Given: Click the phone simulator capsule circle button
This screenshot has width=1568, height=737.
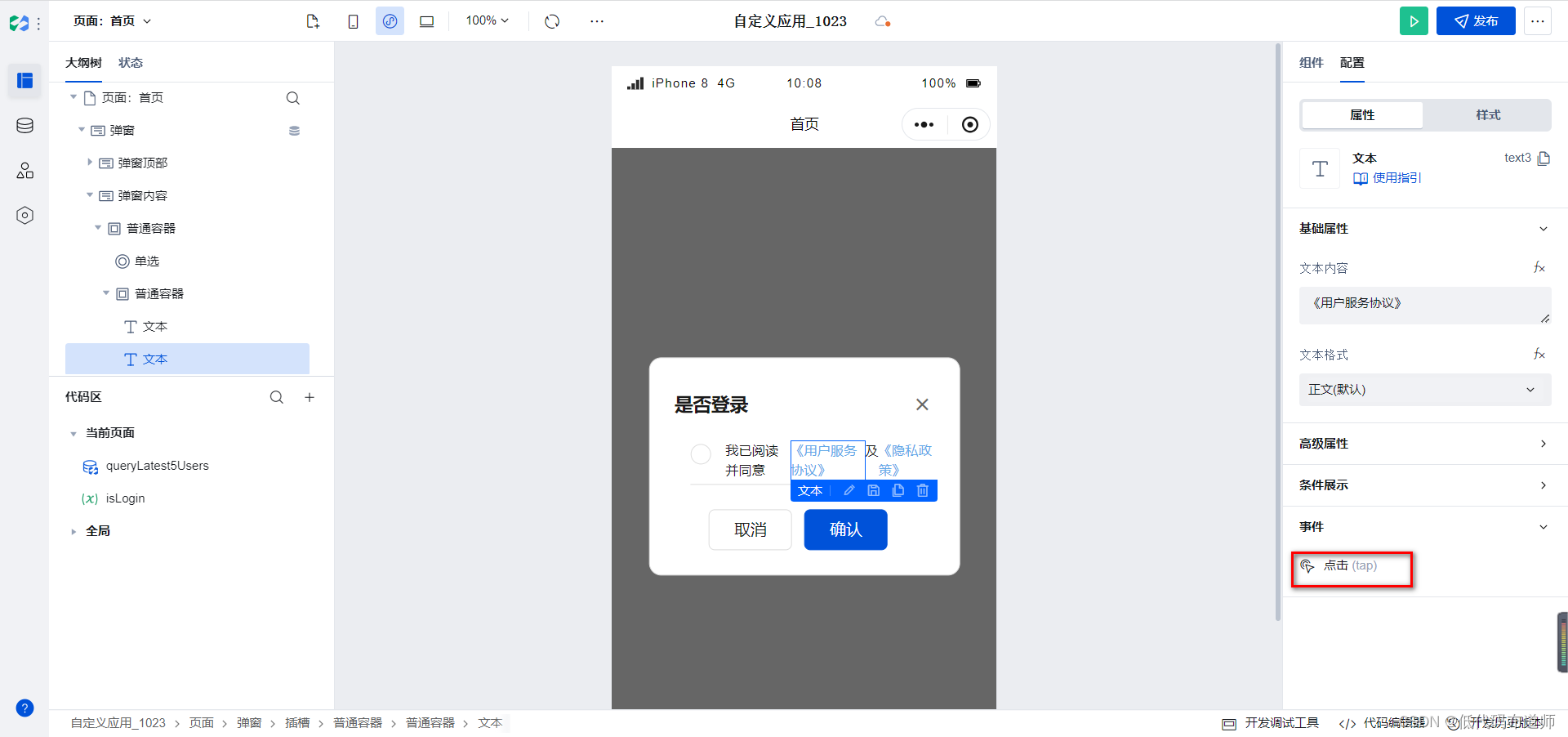Looking at the screenshot, I should point(969,125).
